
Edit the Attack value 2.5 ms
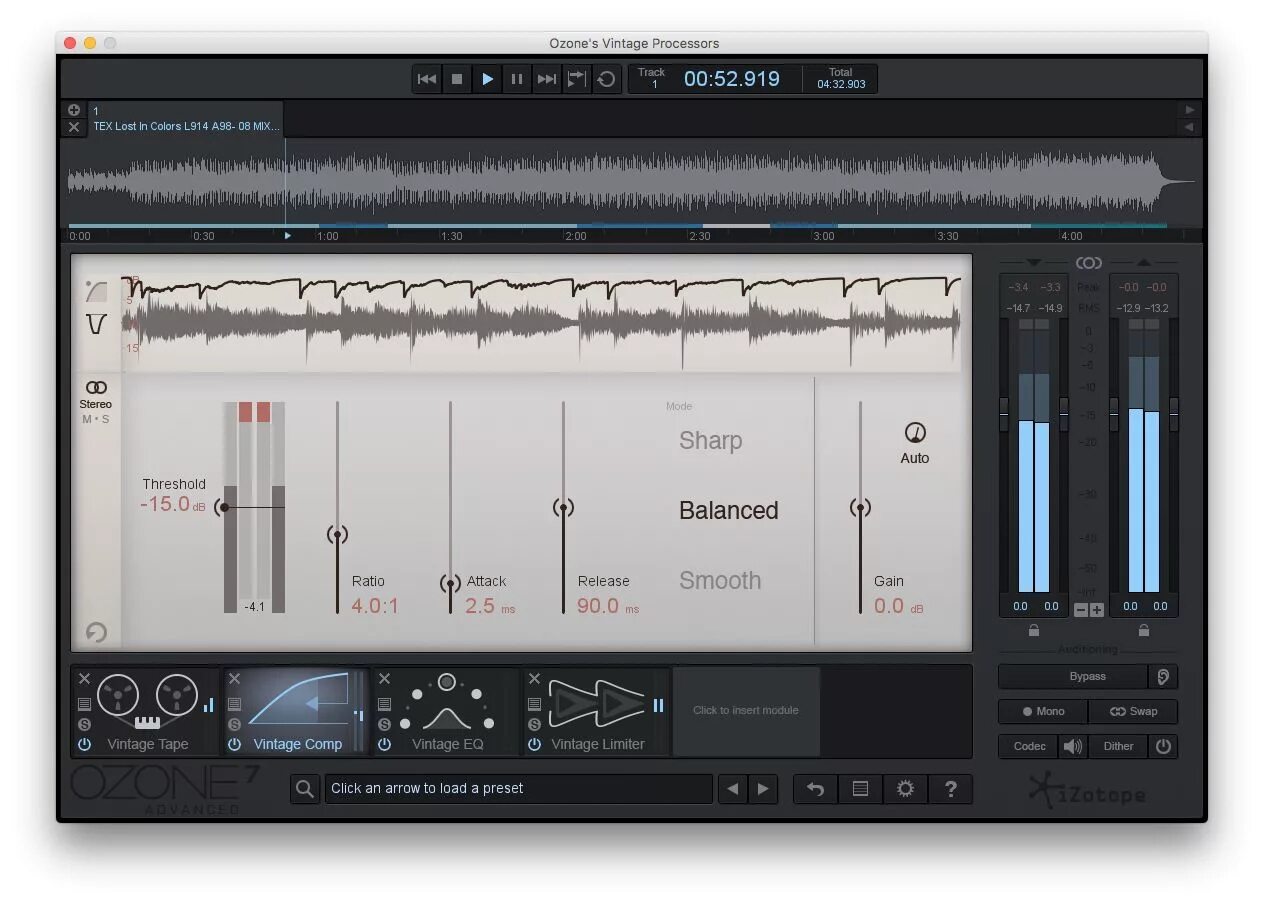(x=490, y=606)
